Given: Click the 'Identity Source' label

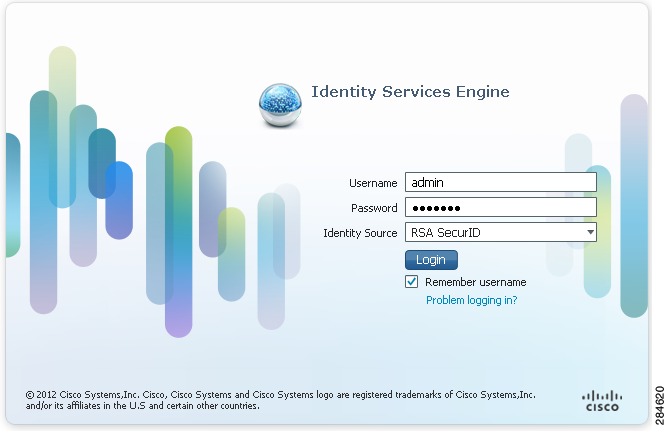Looking at the screenshot, I should (x=360, y=233).
